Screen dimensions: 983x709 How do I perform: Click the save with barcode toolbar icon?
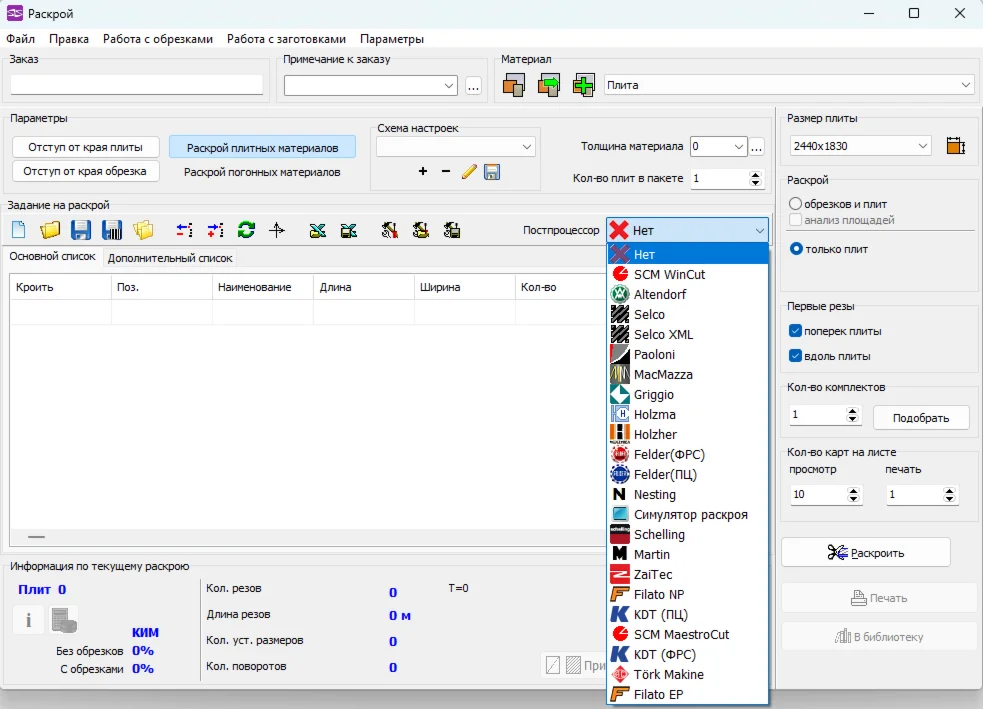click(112, 230)
